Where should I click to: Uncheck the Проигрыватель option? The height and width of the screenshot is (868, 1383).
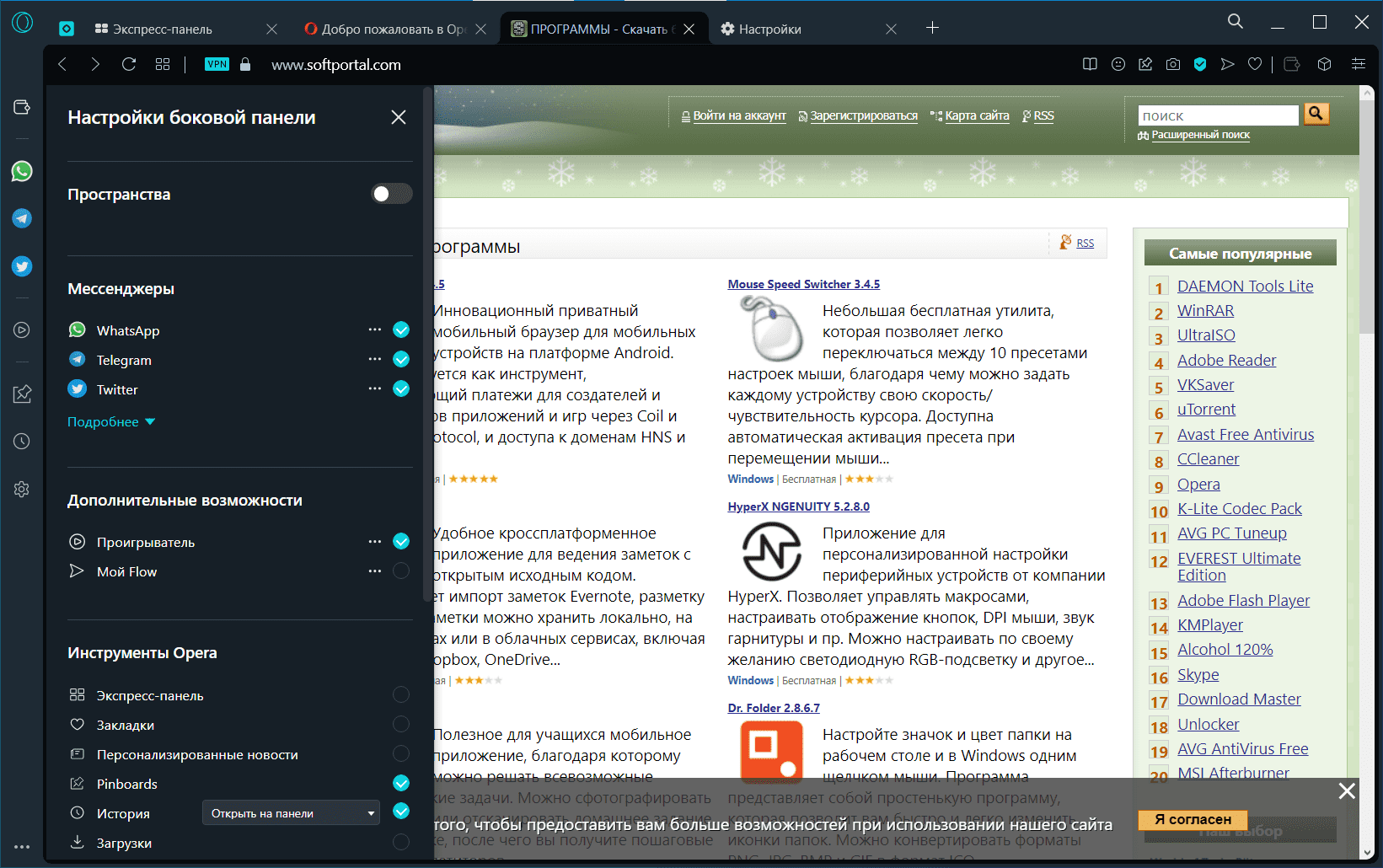[401, 541]
